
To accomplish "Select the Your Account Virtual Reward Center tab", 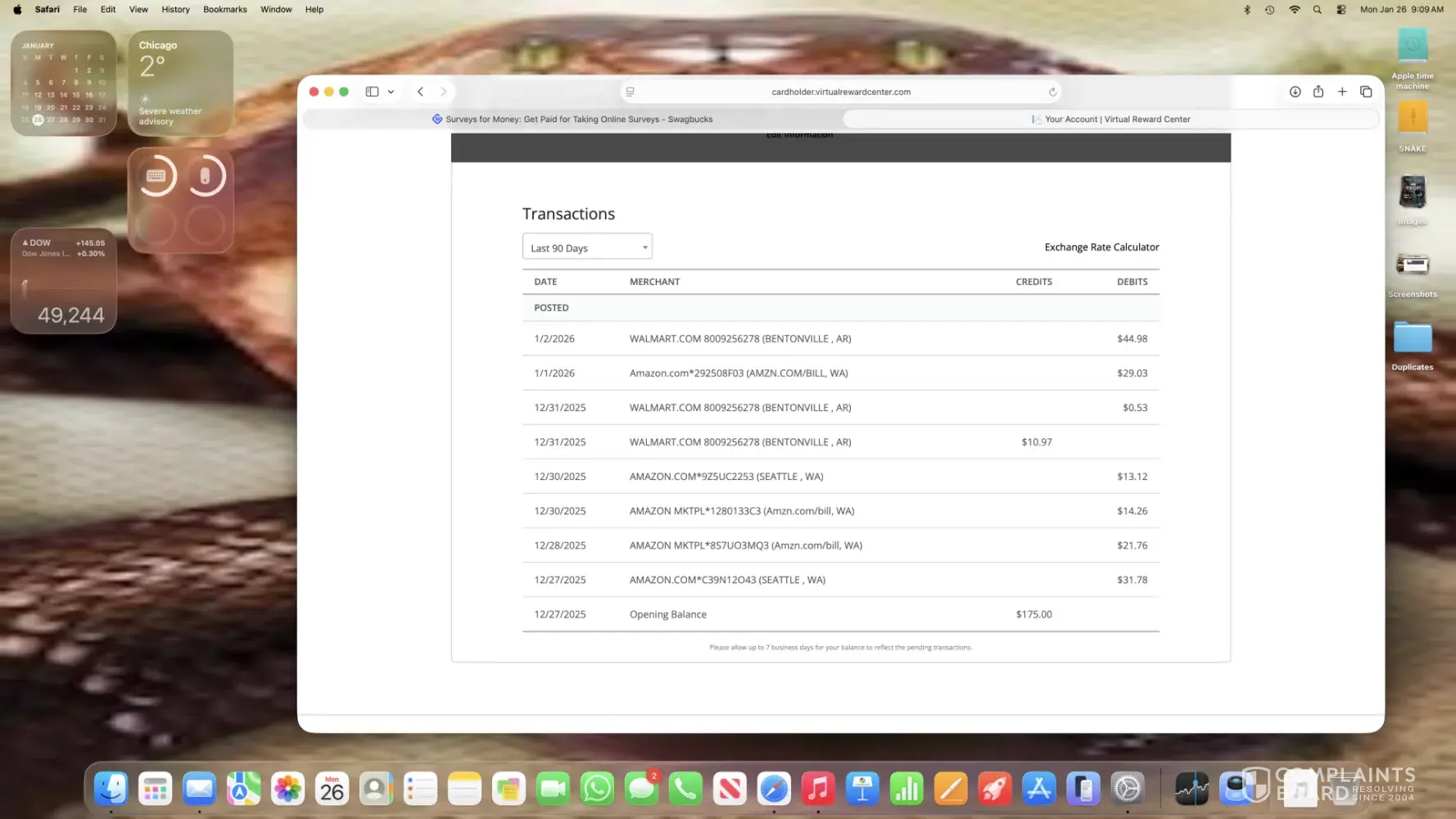I will tap(1110, 119).
